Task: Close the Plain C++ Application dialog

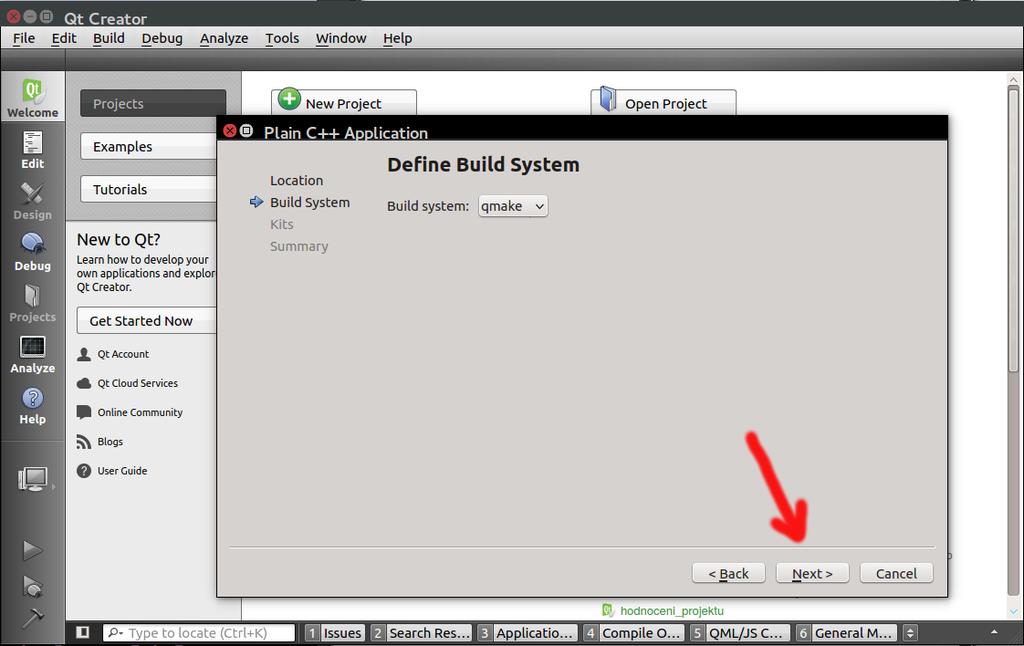Action: coord(230,131)
